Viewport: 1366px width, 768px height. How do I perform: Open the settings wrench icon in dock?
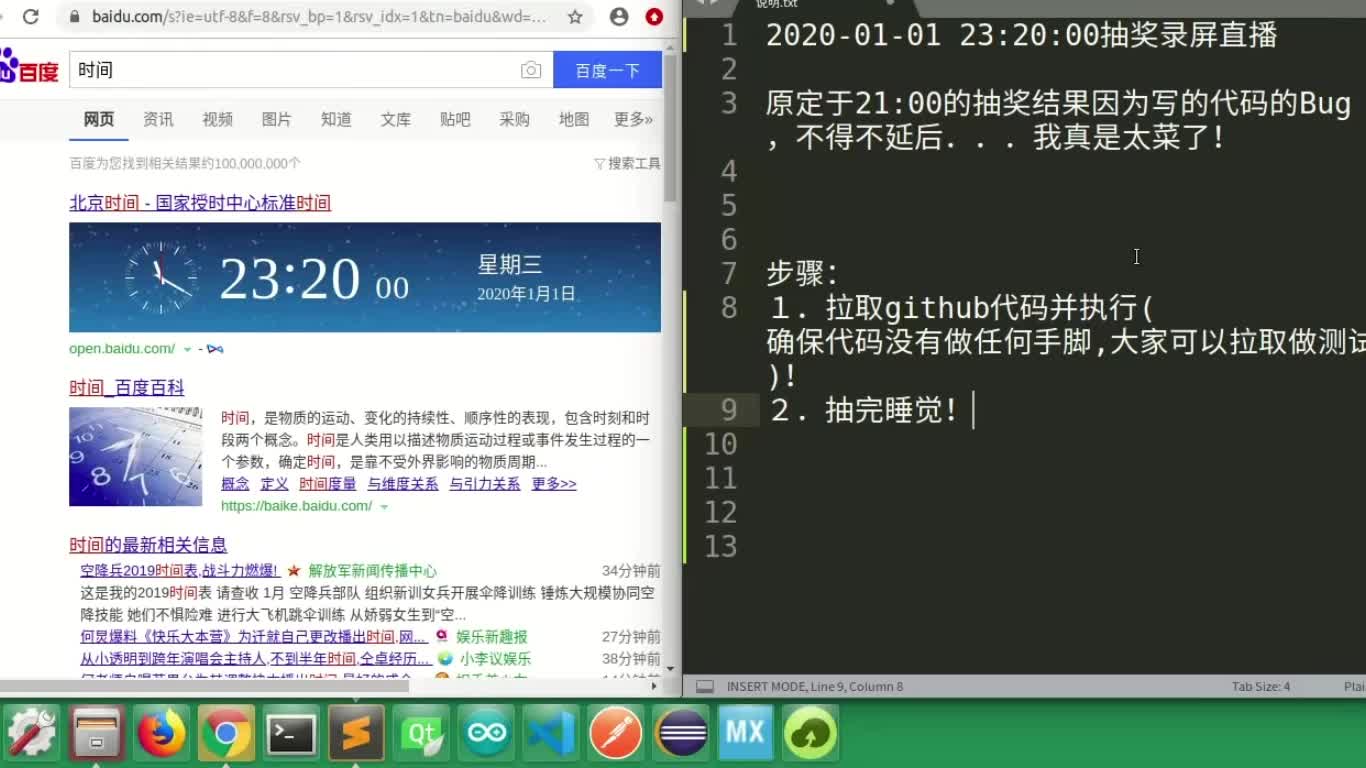point(32,733)
